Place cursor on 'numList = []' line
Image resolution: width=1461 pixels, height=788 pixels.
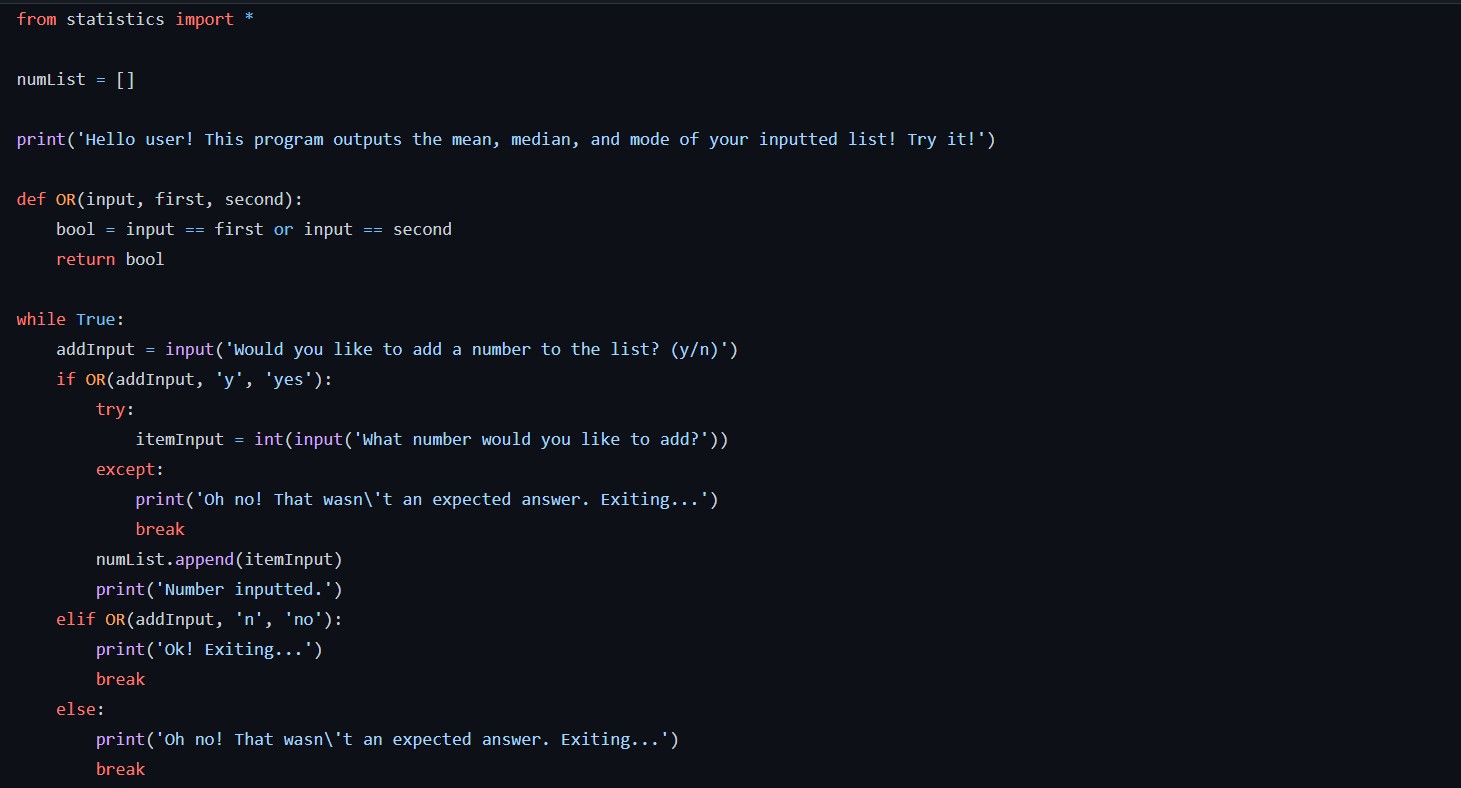76,79
